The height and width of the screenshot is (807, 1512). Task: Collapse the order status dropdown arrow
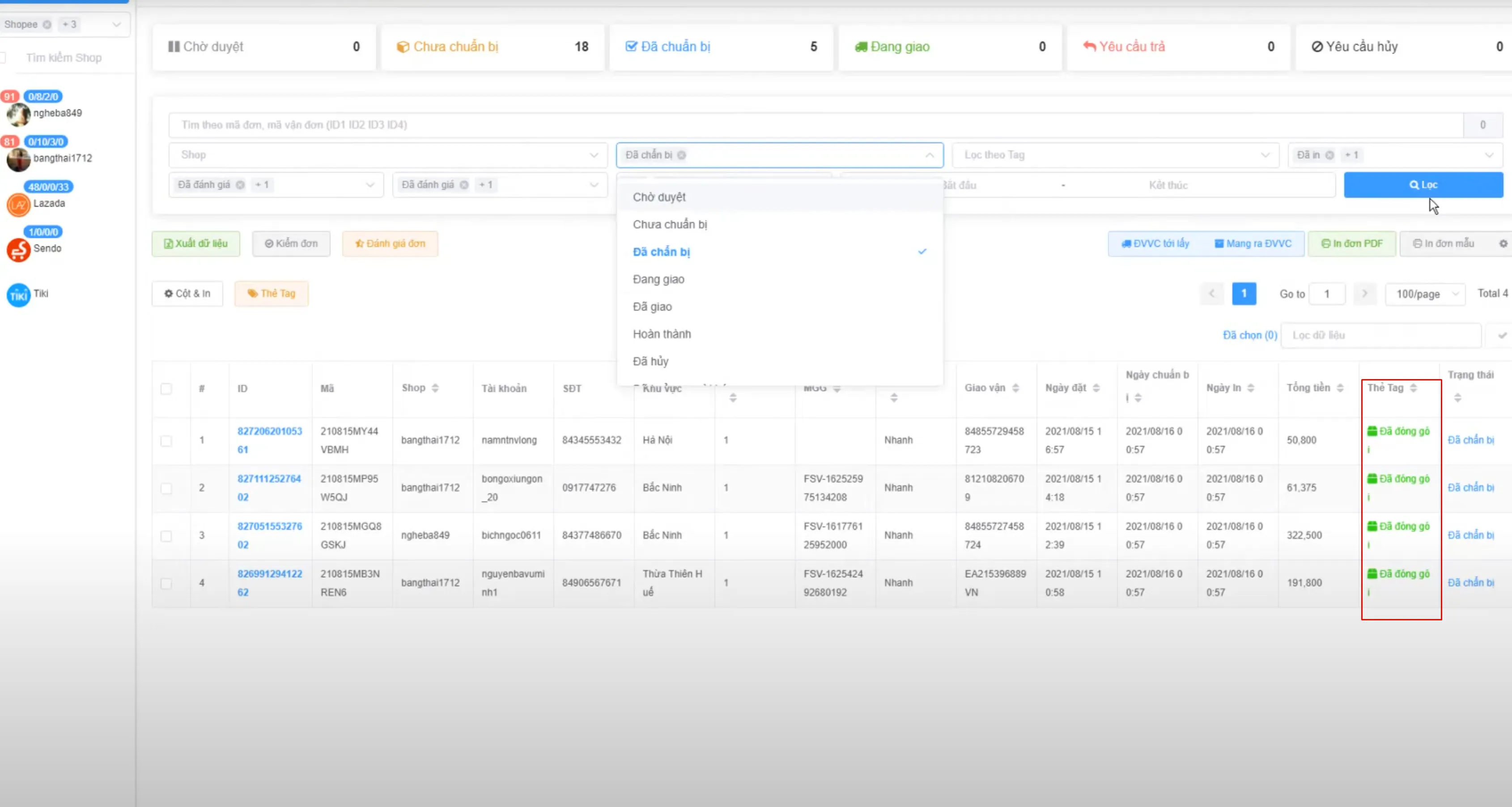click(930, 155)
